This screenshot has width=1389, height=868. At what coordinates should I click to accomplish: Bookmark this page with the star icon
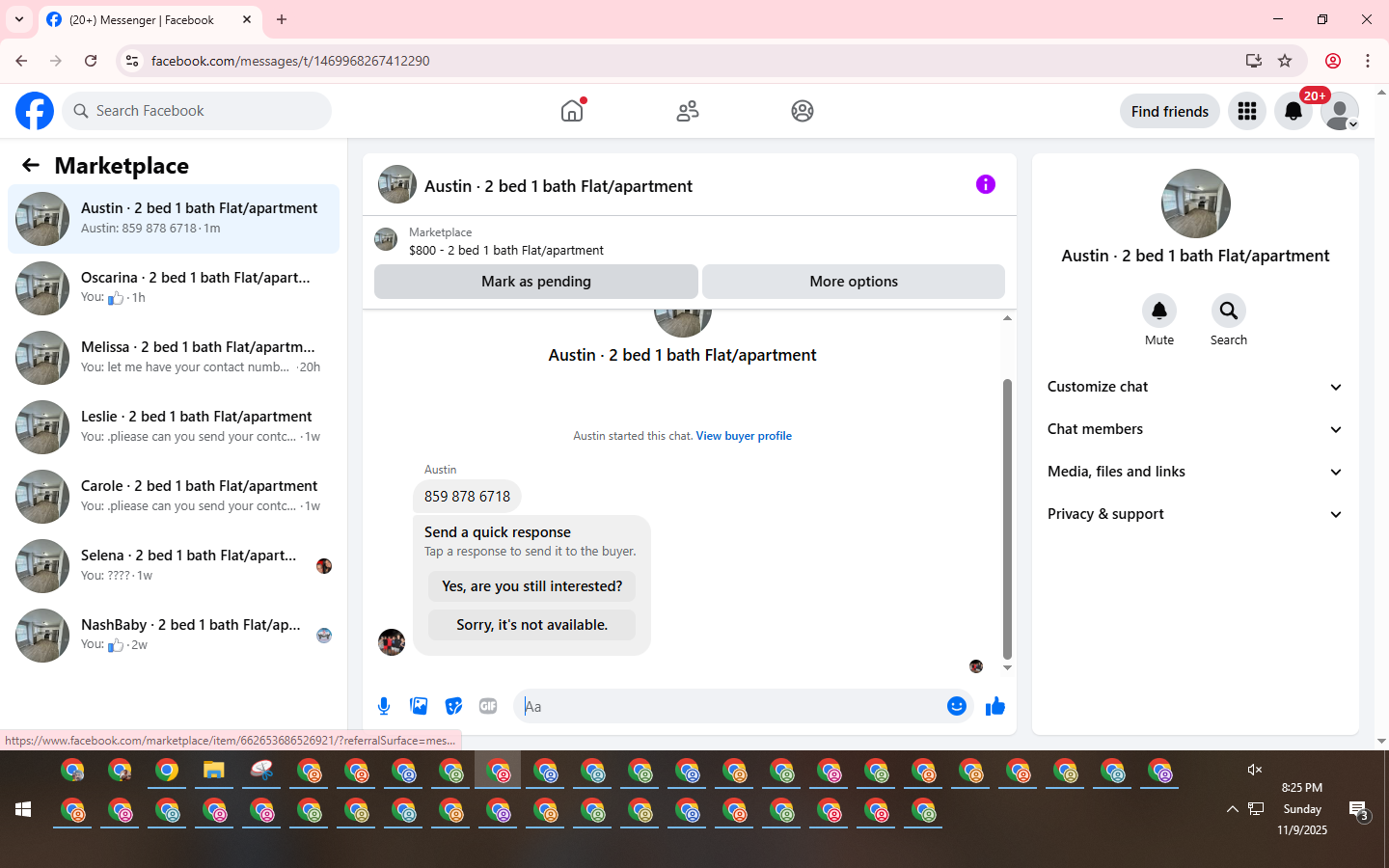[x=1285, y=61]
